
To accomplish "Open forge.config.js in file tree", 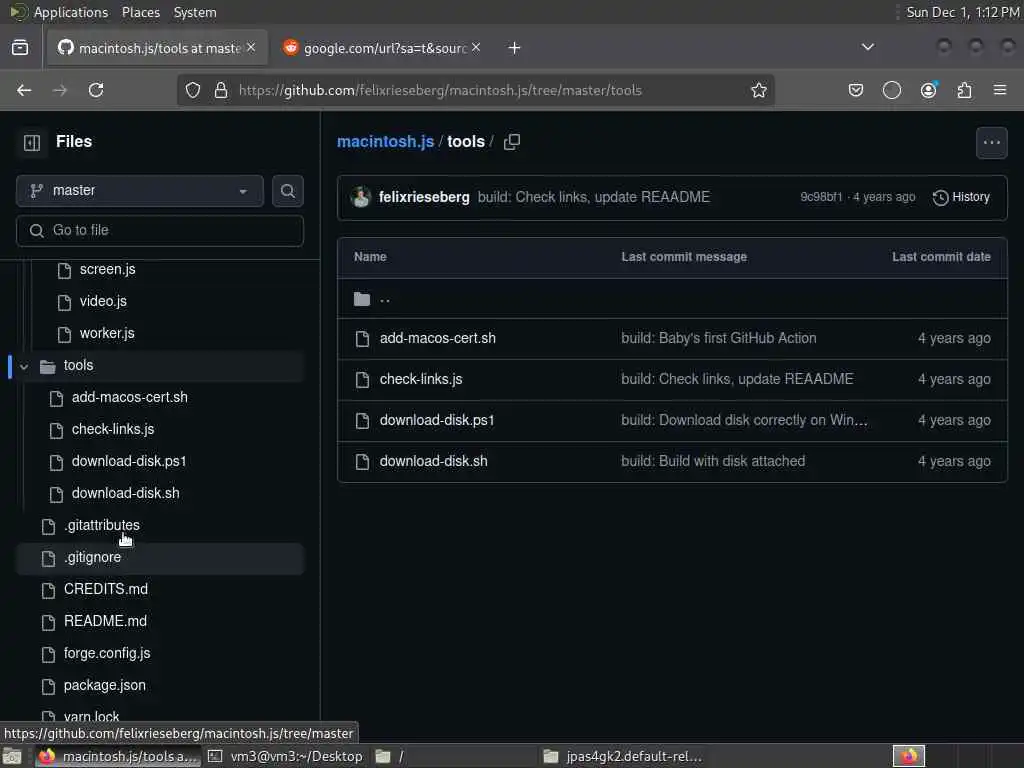I will tap(106, 654).
